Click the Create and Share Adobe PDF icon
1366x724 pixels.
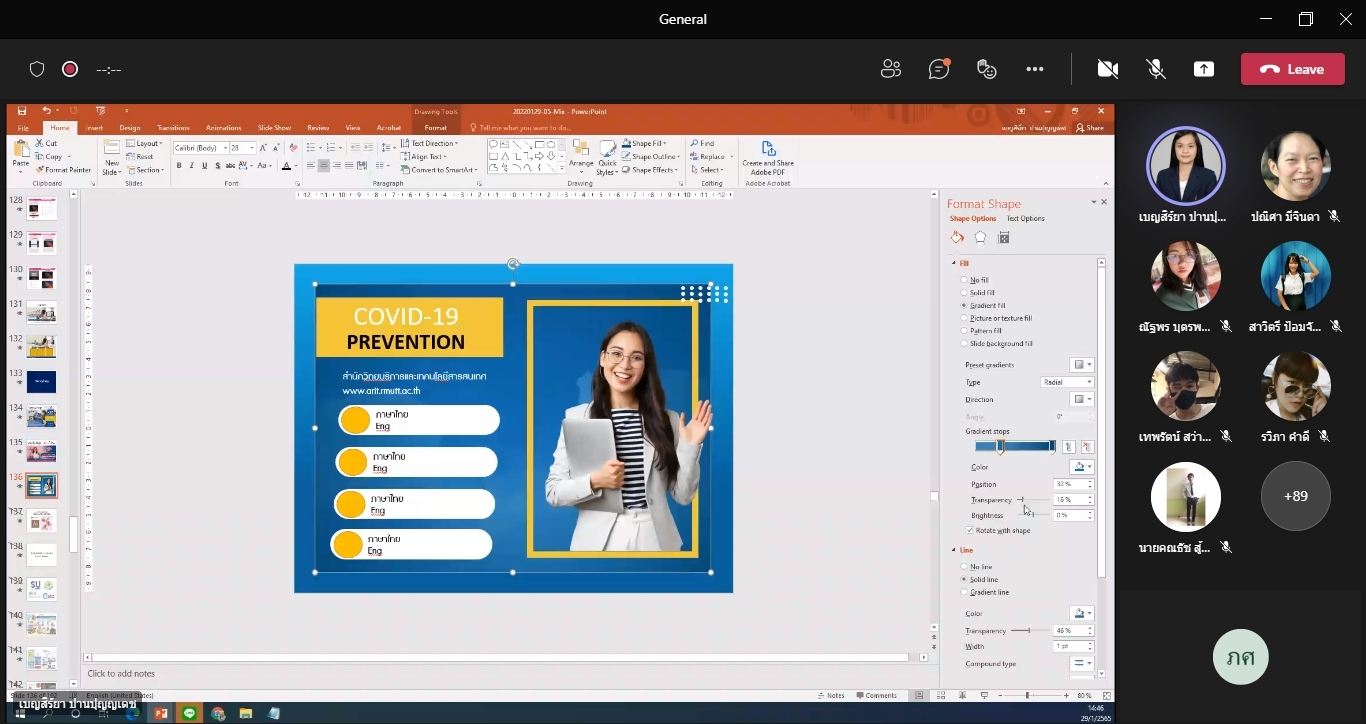click(x=768, y=158)
